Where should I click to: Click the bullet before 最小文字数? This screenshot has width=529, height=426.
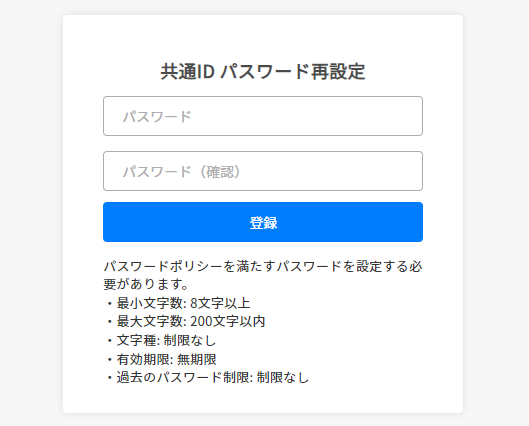tap(109, 303)
